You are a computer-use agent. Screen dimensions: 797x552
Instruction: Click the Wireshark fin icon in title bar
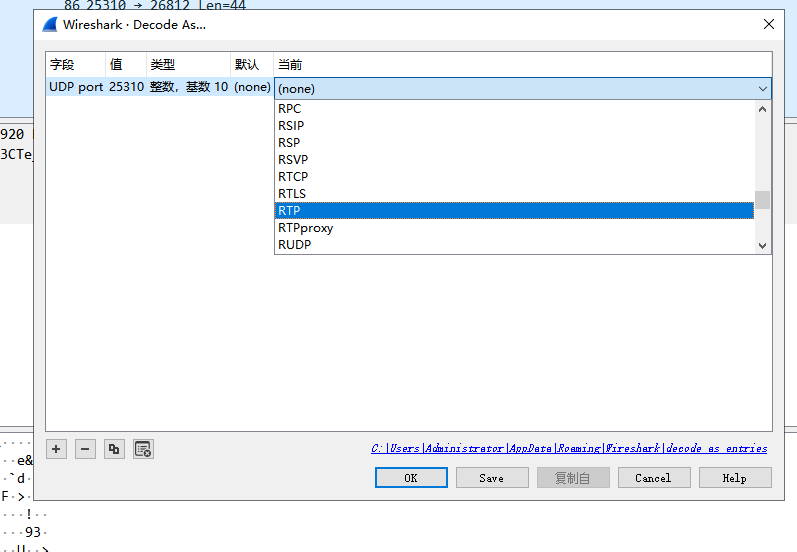[x=50, y=24]
